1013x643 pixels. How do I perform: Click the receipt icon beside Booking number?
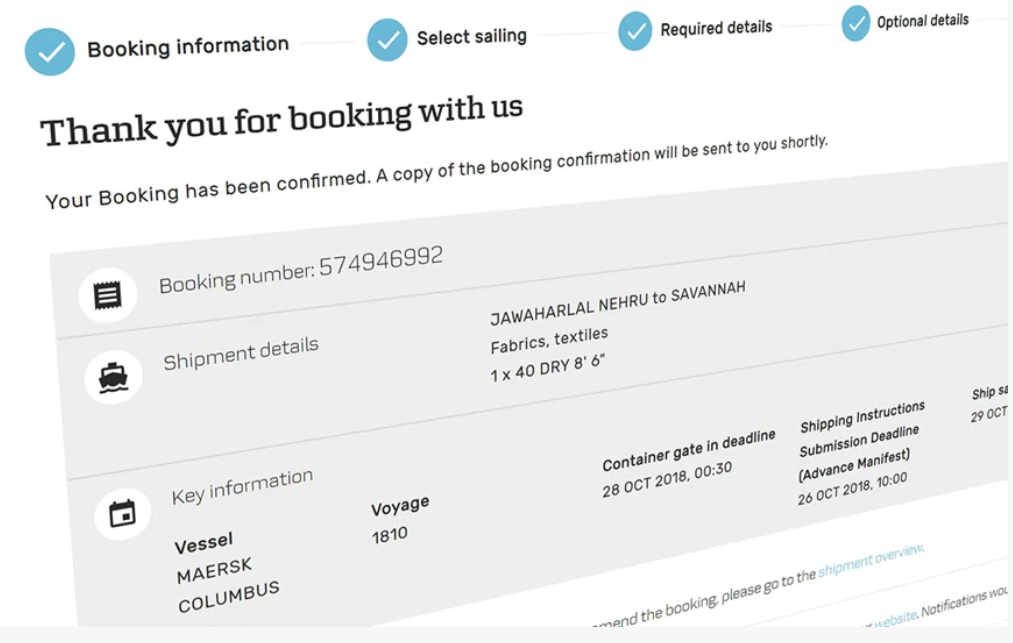[108, 295]
